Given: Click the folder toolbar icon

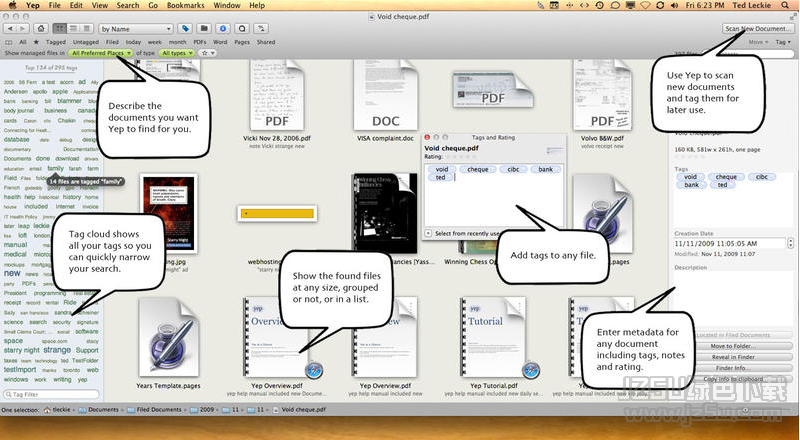Looking at the screenshot, I should click(x=204, y=29).
